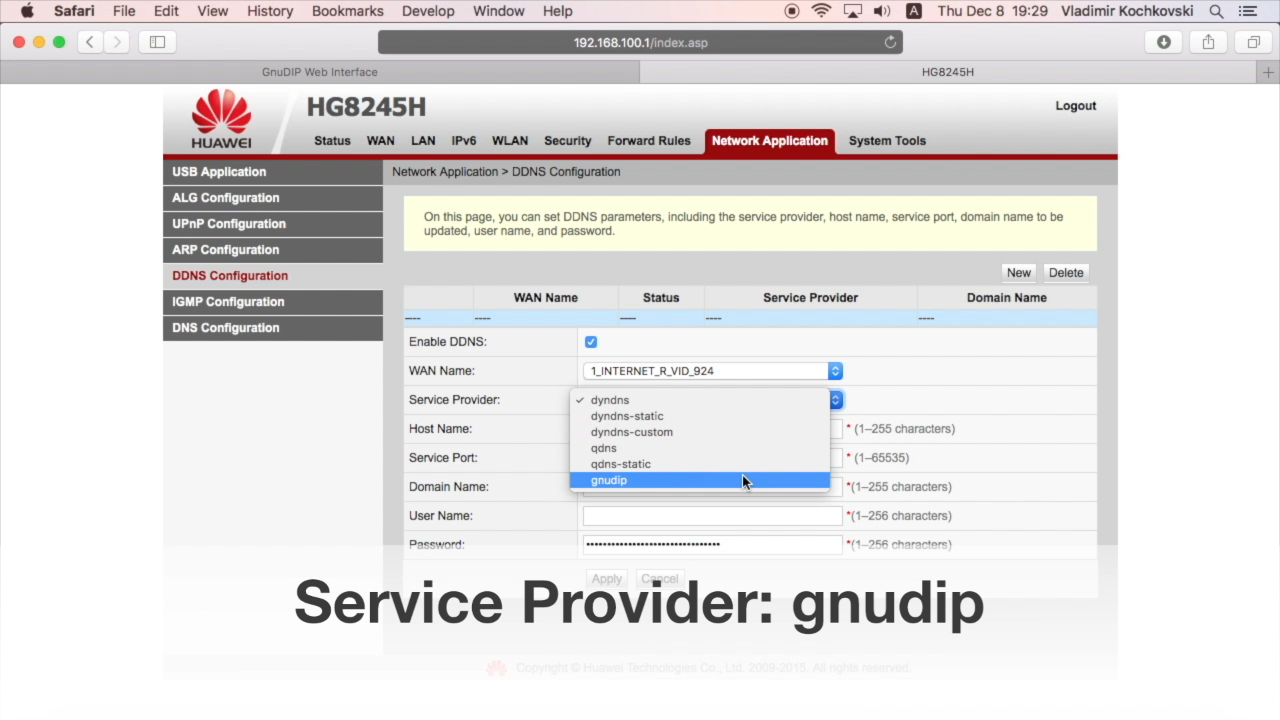
Task: Open USB Application in sidebar
Action: (273, 172)
